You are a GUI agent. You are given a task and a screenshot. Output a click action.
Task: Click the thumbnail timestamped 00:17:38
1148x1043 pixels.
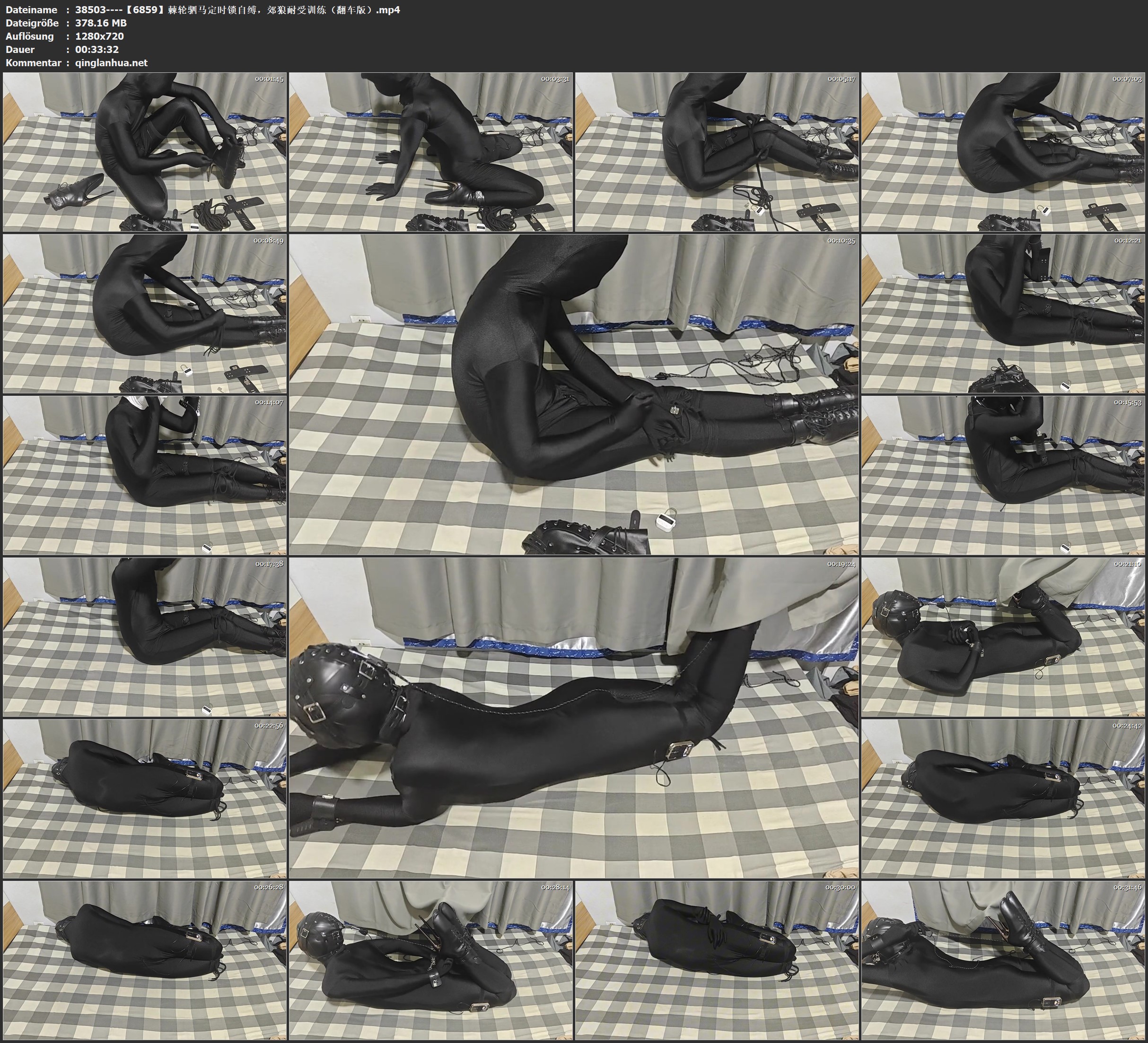coord(145,636)
